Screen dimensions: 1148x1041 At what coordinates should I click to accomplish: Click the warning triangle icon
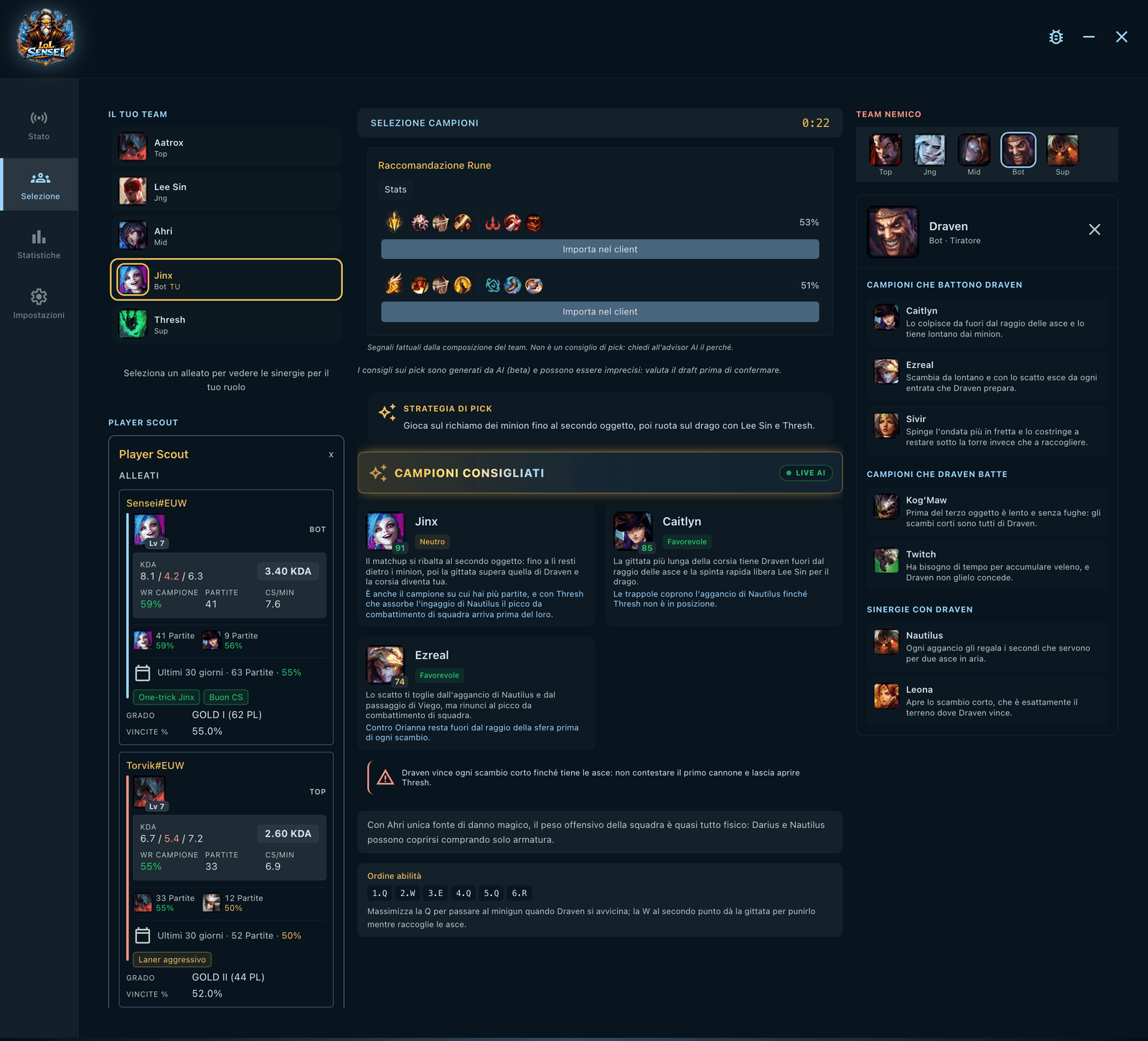(385, 778)
